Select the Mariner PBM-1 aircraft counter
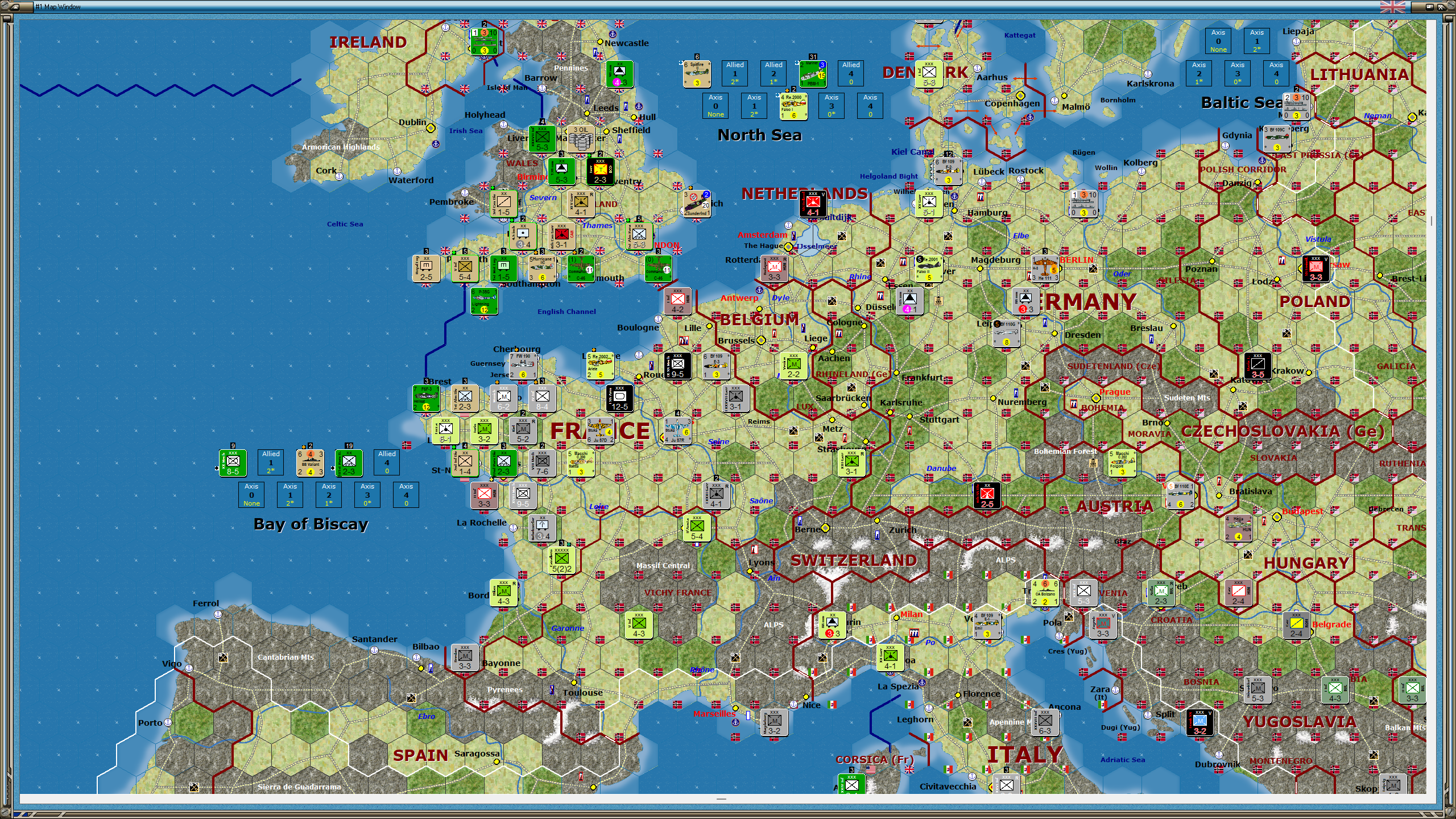Image resolution: width=1456 pixels, height=819 pixels. (x=813, y=74)
